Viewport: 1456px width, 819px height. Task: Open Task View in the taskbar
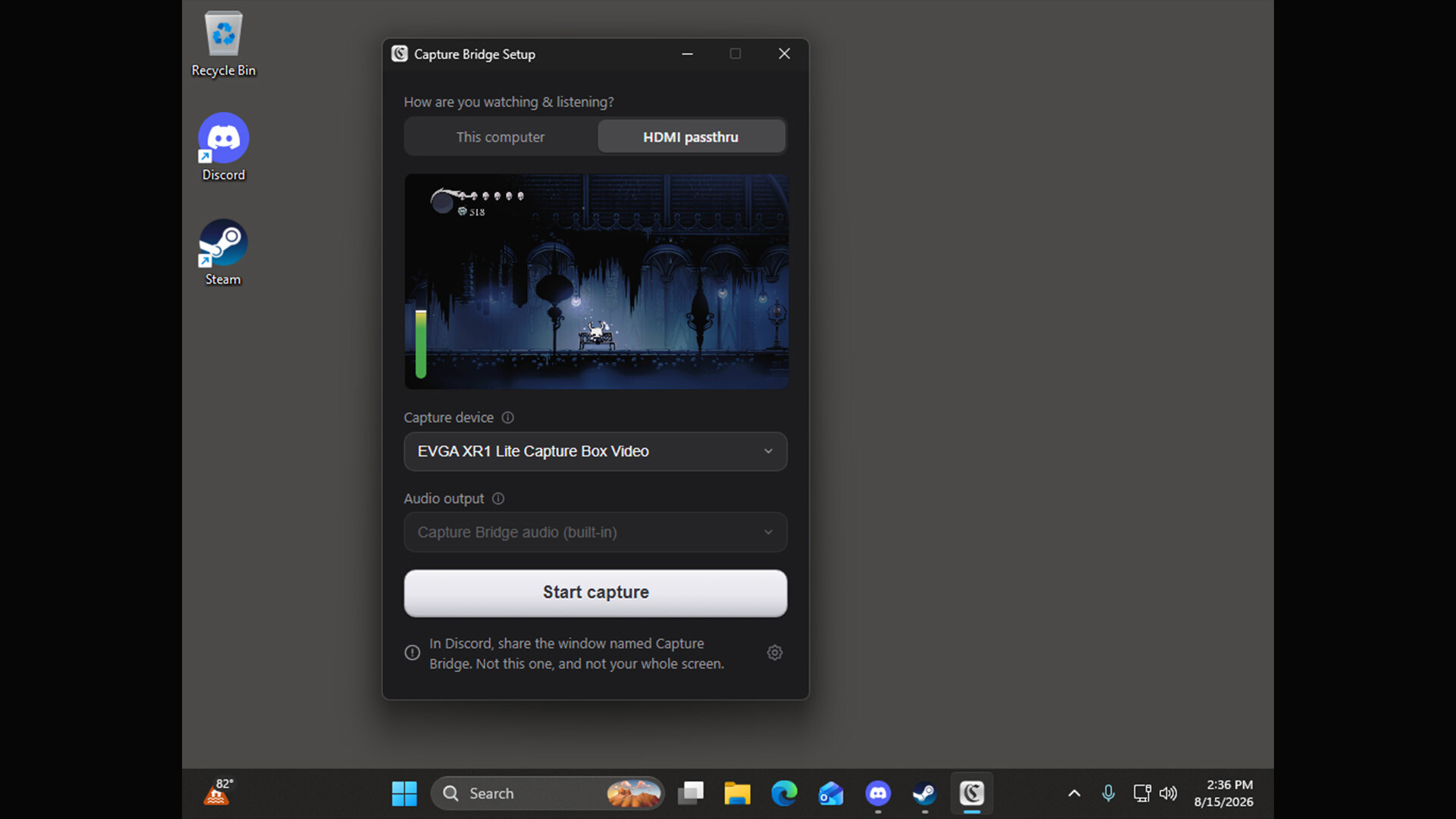(691, 793)
